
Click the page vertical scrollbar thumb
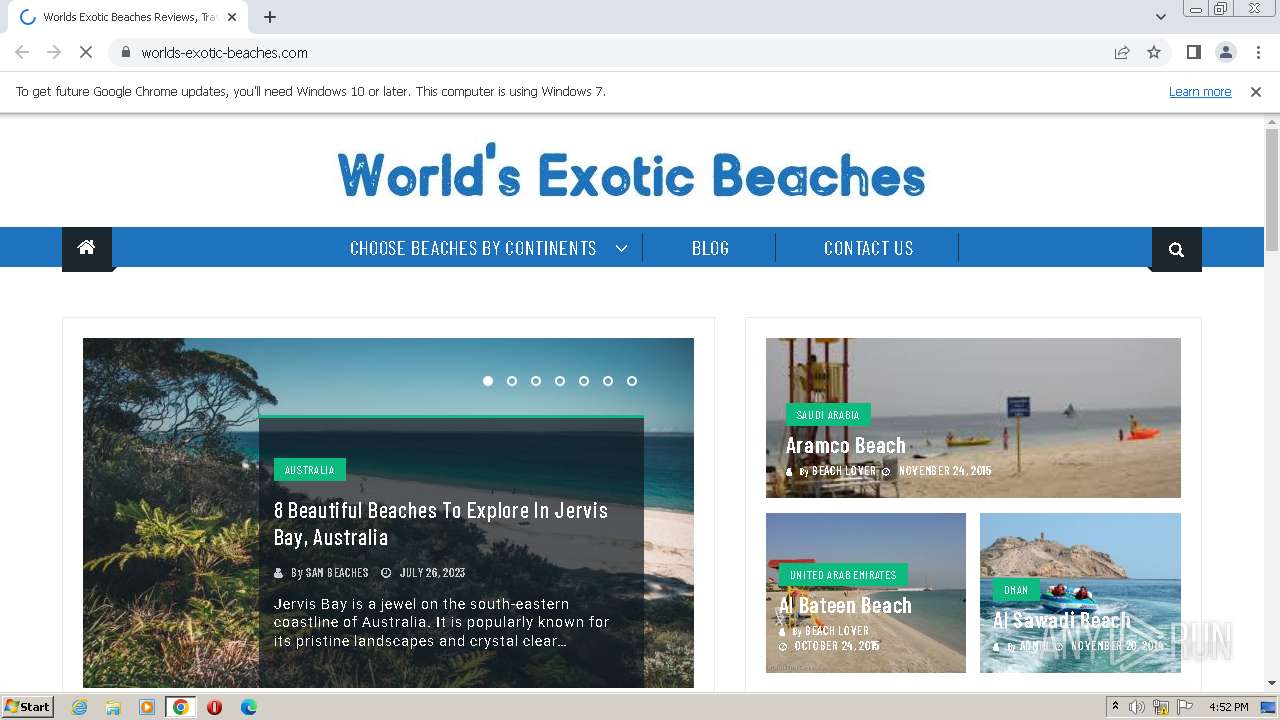coord(1272,190)
